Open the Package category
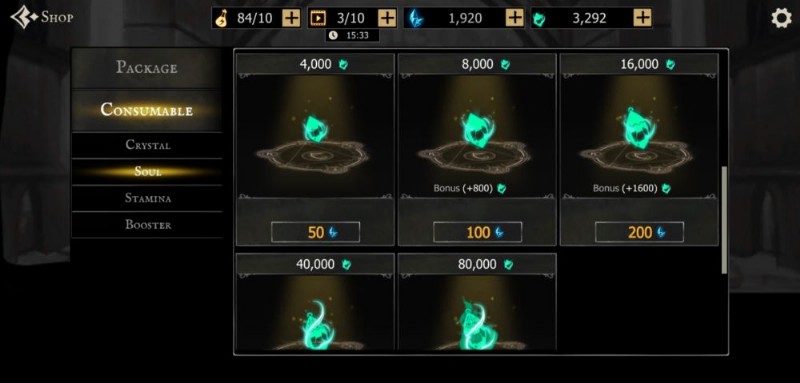Screen dimensions: 800x383 147,68
